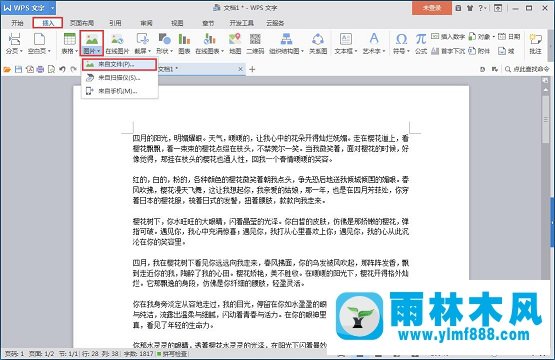The height and width of the screenshot is (360, 555).
Task: Switch to the 视图 tab
Action: [177, 23]
